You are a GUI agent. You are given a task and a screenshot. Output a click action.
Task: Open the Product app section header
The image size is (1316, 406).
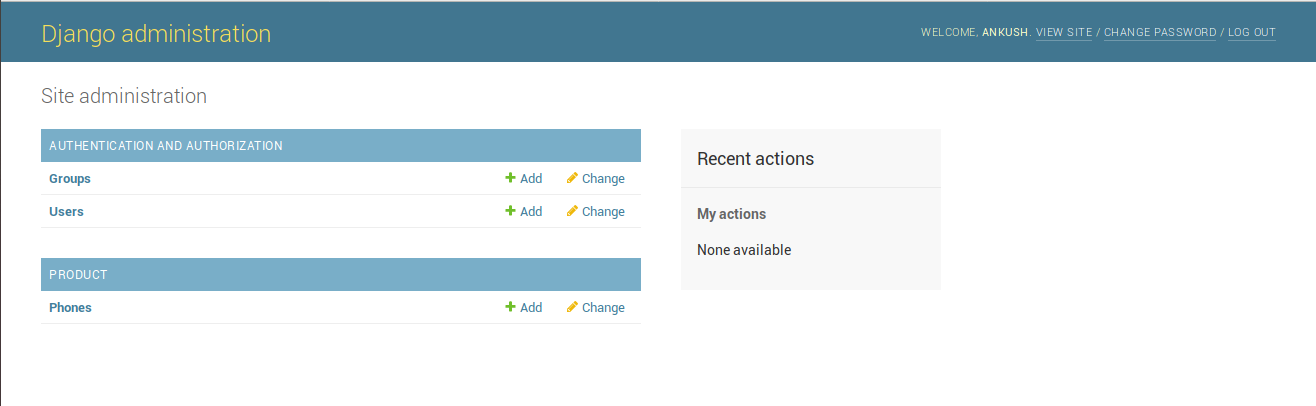pyautogui.click(x=78, y=275)
